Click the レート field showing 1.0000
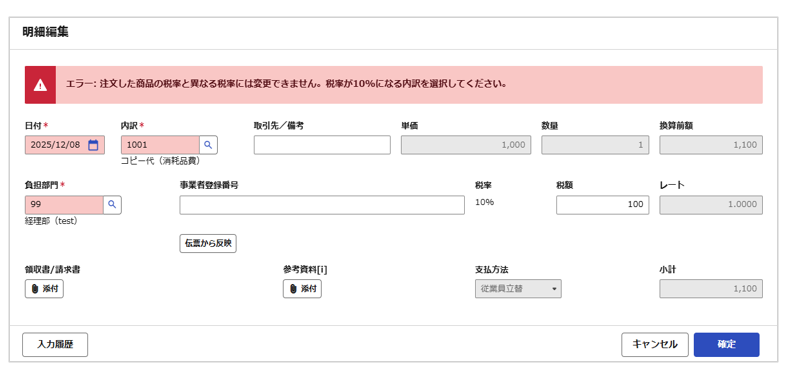 (x=711, y=205)
